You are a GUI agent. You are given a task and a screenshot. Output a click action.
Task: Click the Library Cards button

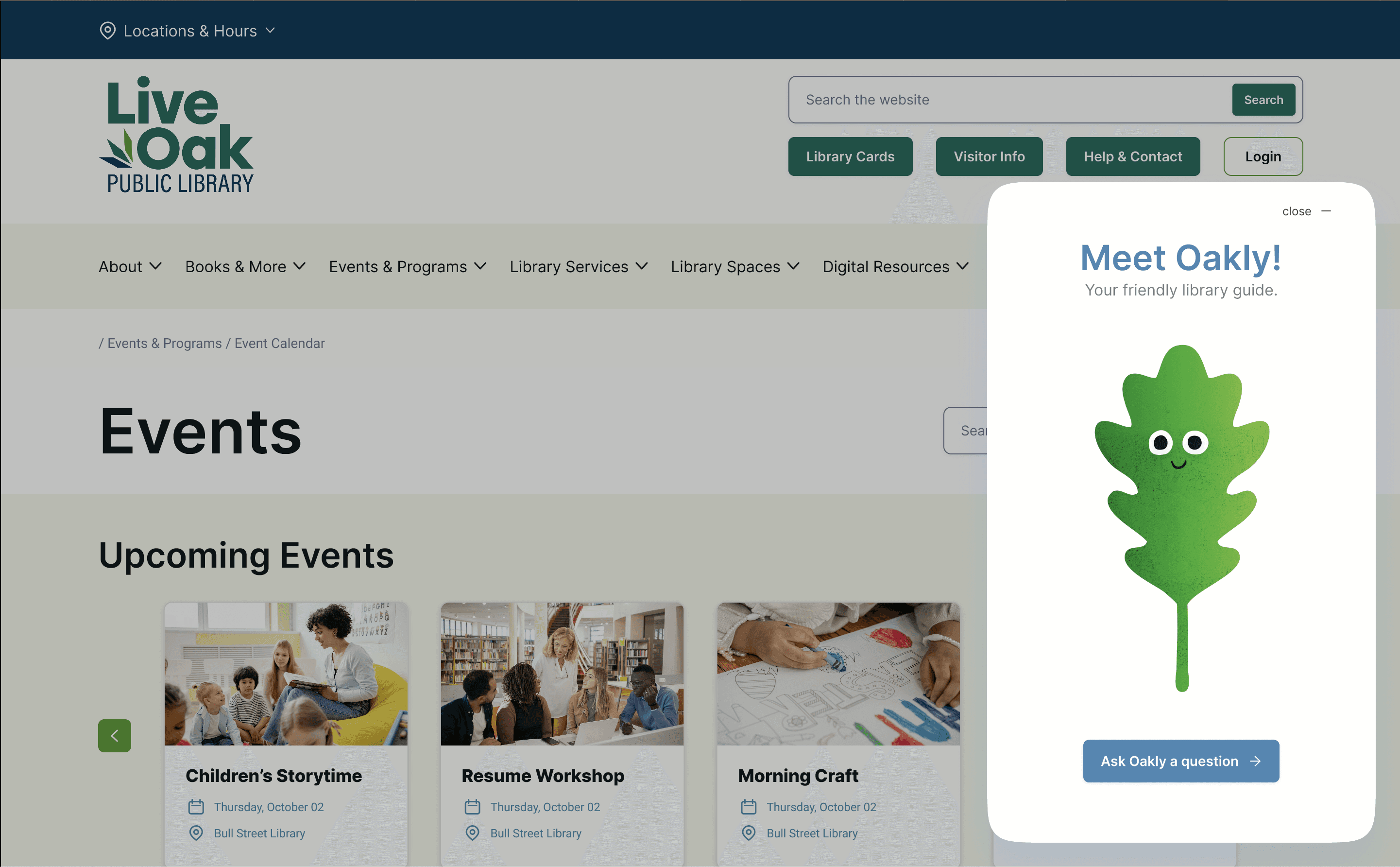point(850,156)
